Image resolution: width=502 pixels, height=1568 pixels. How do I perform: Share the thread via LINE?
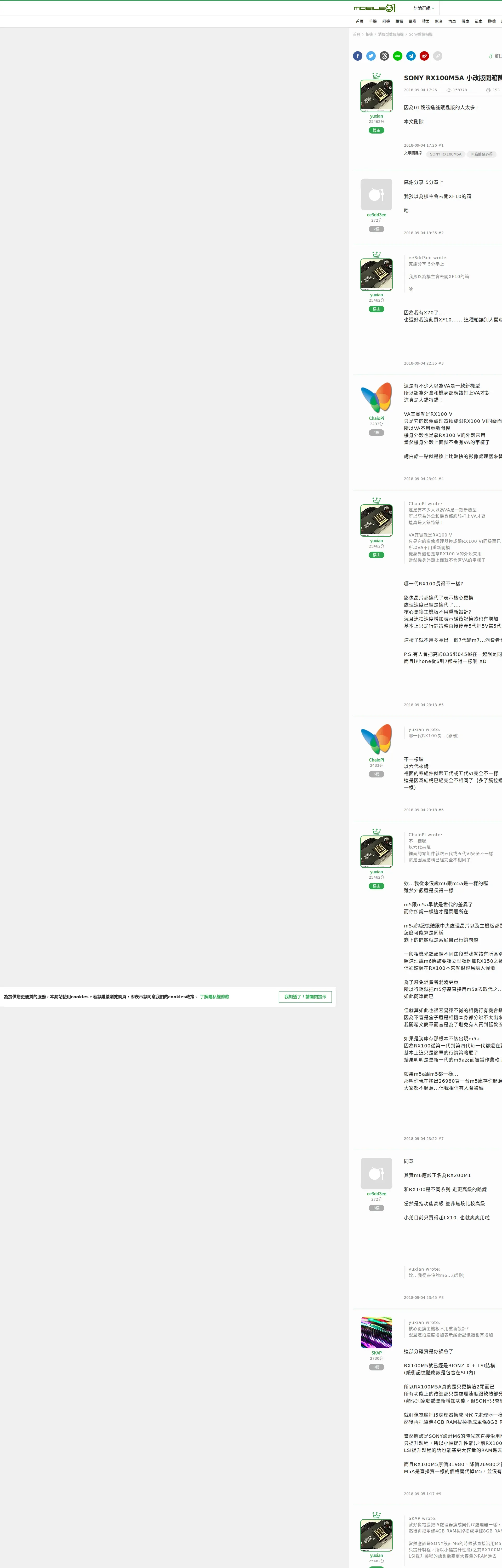coord(398,56)
